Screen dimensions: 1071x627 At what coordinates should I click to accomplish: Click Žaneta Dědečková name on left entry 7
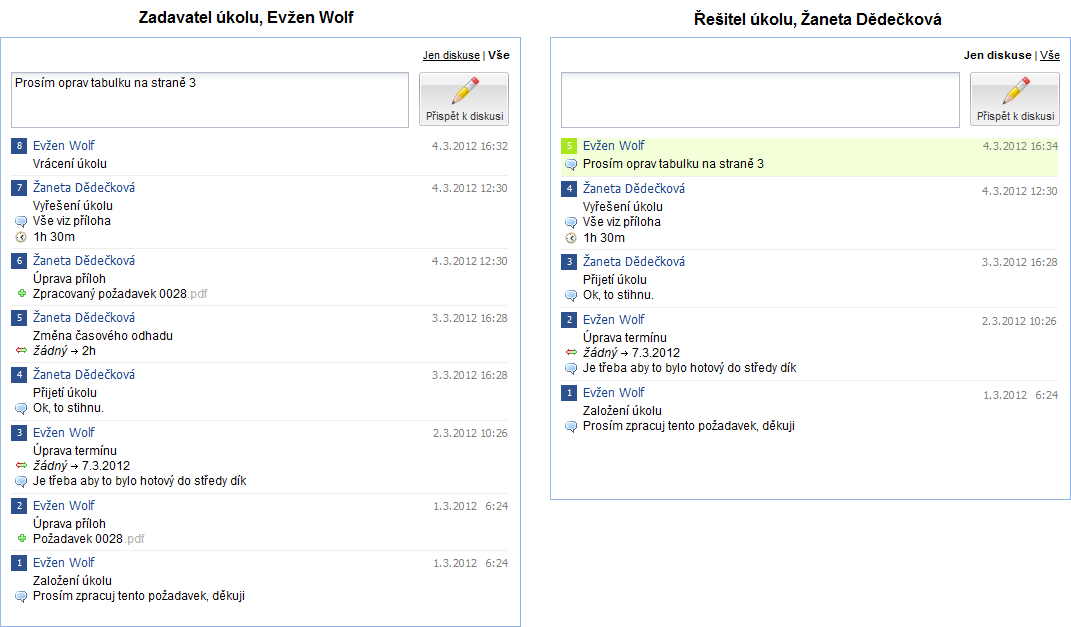tap(84, 188)
